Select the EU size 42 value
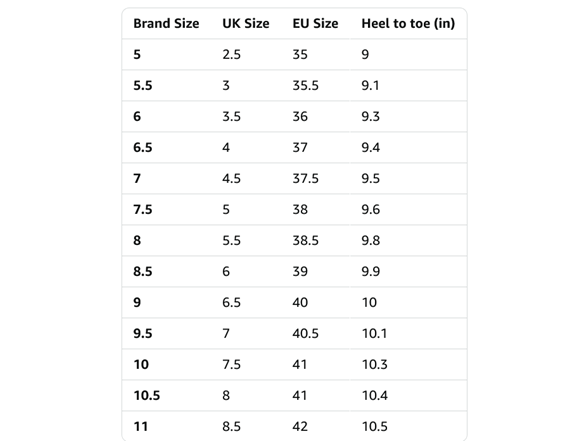The height and width of the screenshot is (441, 588). click(300, 426)
